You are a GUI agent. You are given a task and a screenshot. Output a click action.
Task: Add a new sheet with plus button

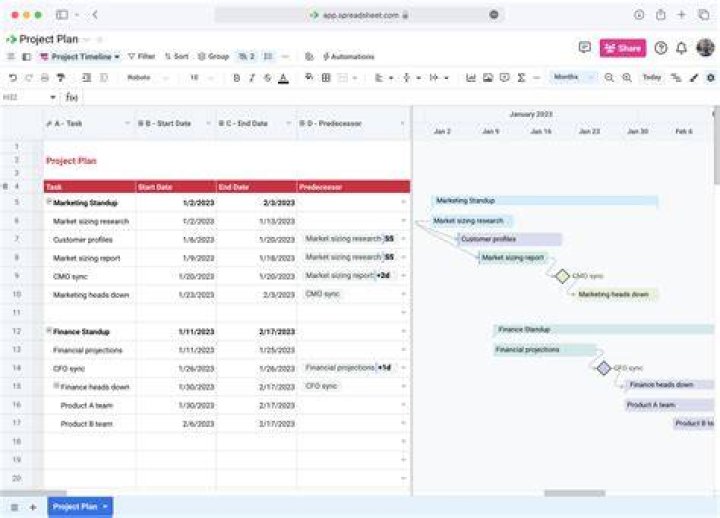point(33,507)
